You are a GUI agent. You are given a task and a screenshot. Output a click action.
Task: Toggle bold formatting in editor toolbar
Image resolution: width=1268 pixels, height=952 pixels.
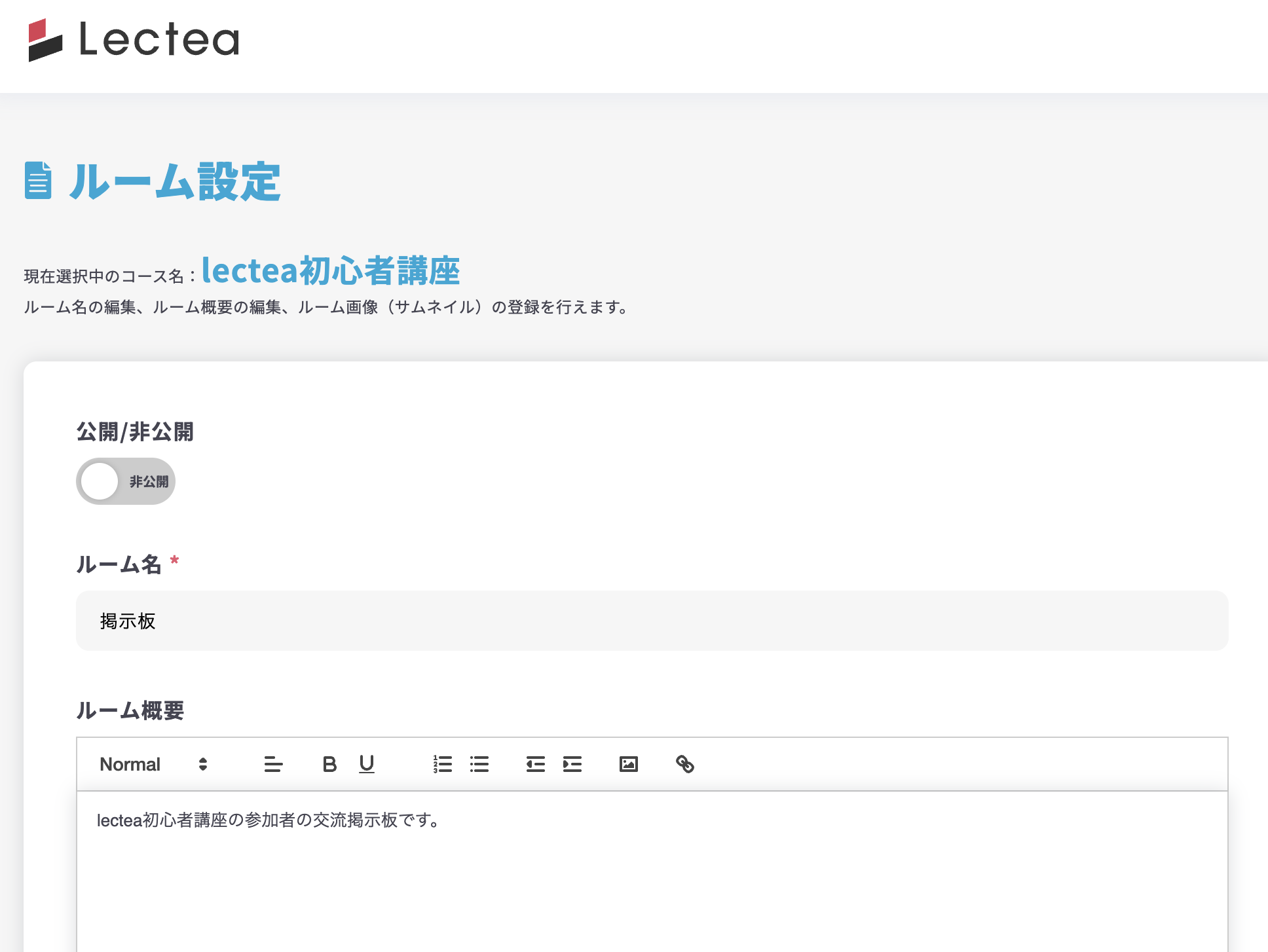pos(329,764)
